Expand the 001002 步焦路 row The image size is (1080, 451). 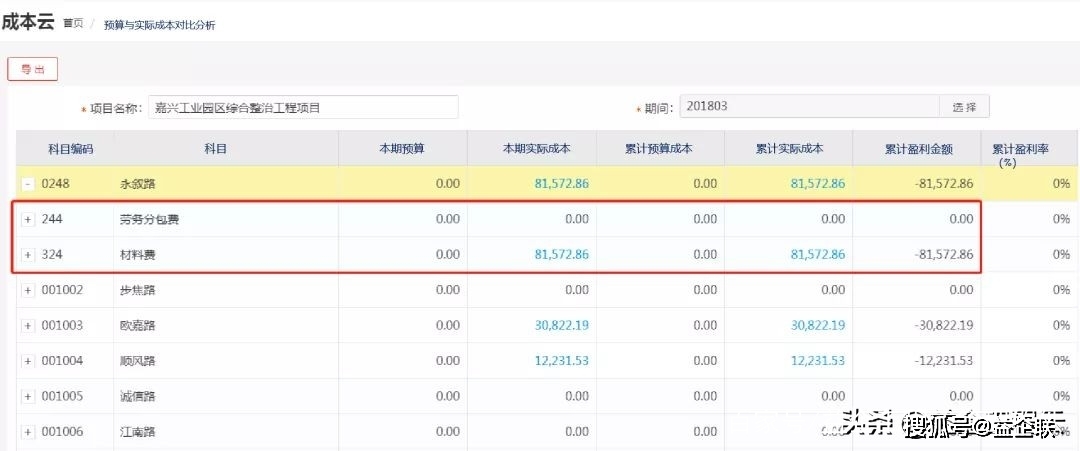pyautogui.click(x=28, y=290)
